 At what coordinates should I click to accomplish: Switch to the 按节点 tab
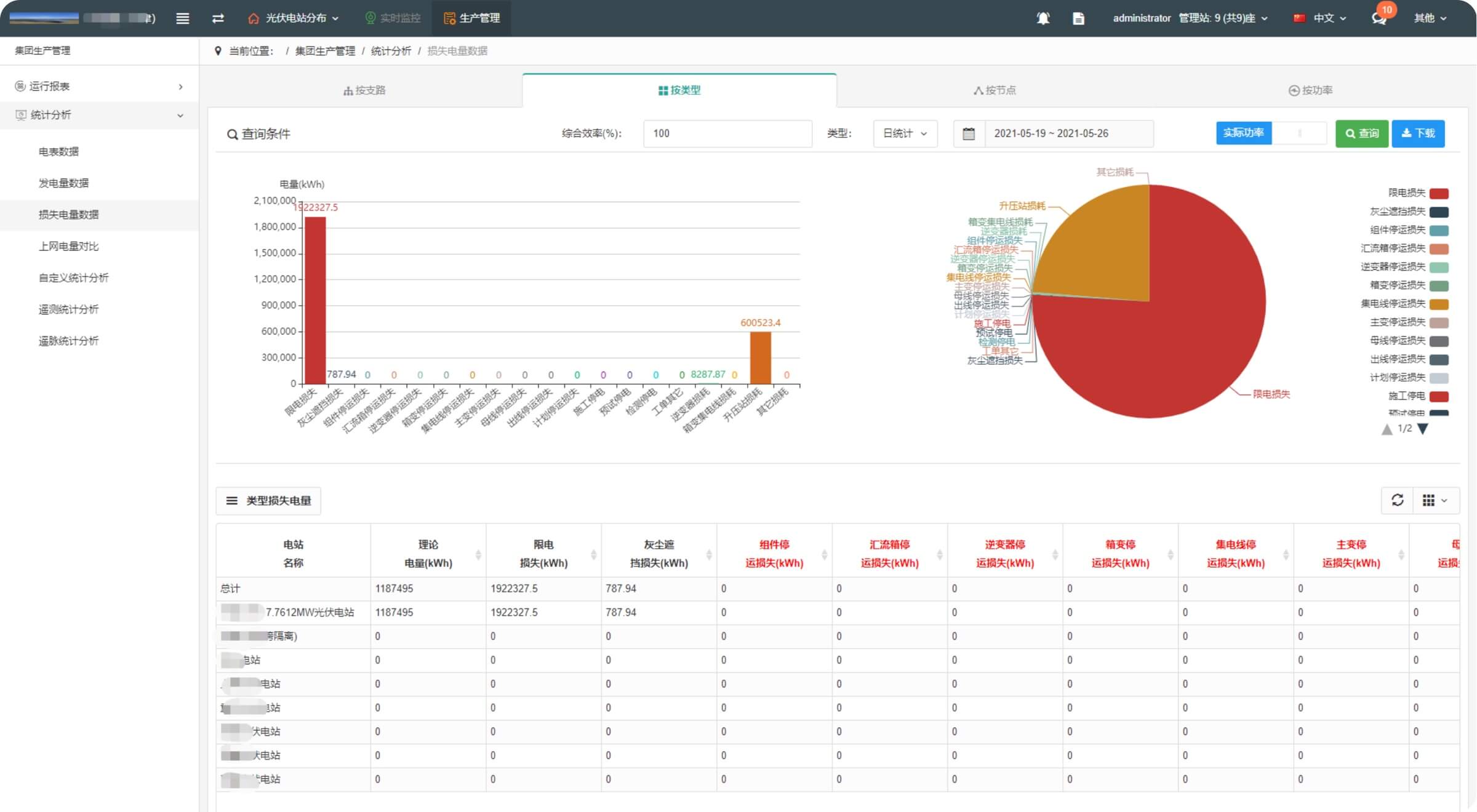pyautogui.click(x=995, y=90)
